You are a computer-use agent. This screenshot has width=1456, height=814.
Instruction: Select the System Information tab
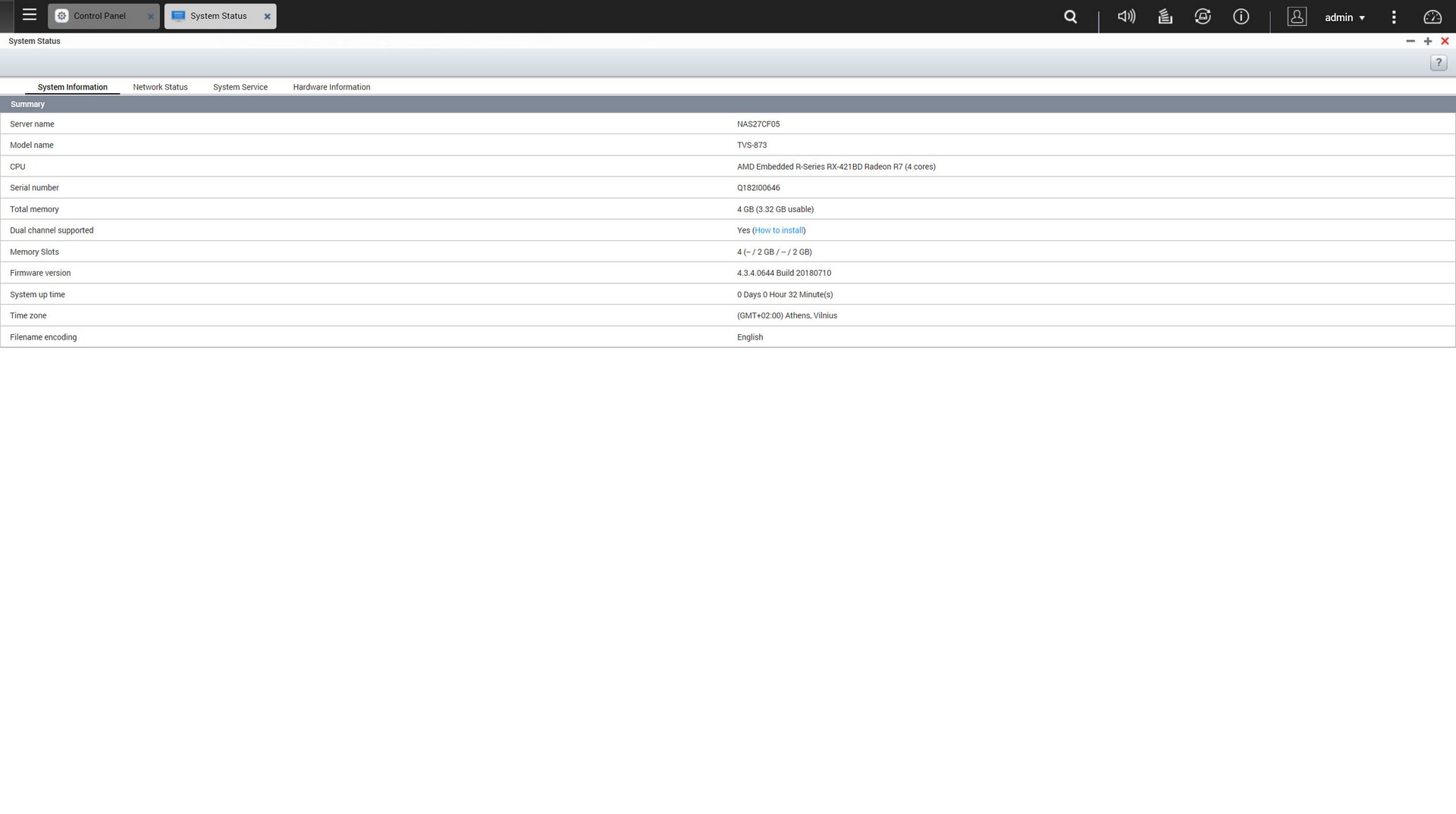click(73, 87)
